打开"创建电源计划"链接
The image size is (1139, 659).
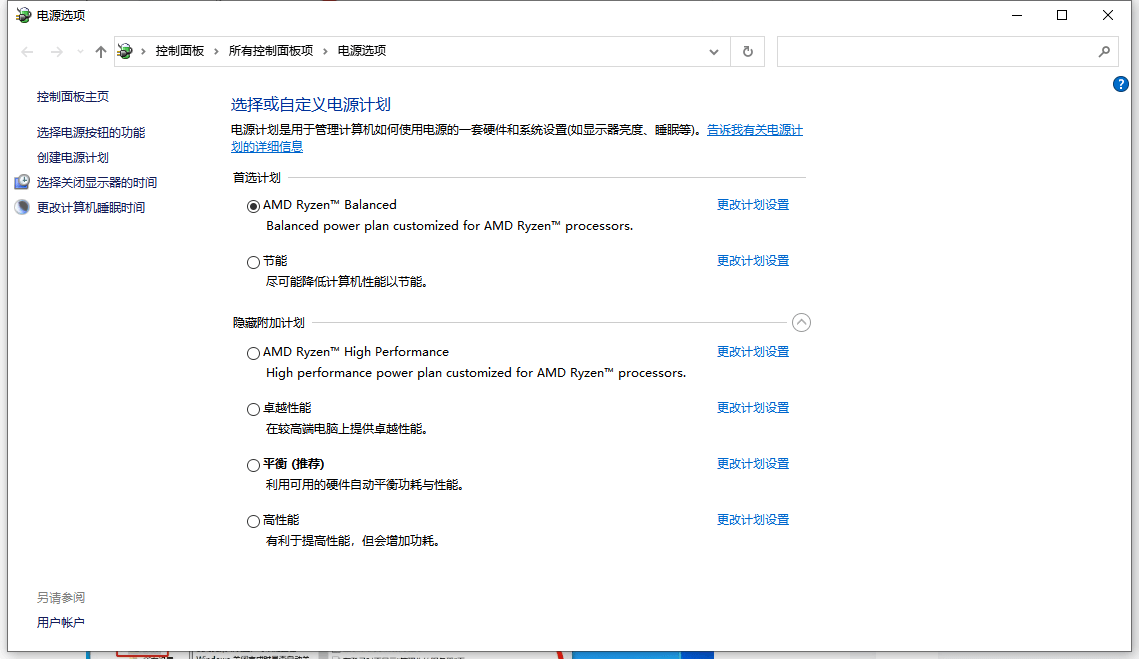tap(74, 157)
